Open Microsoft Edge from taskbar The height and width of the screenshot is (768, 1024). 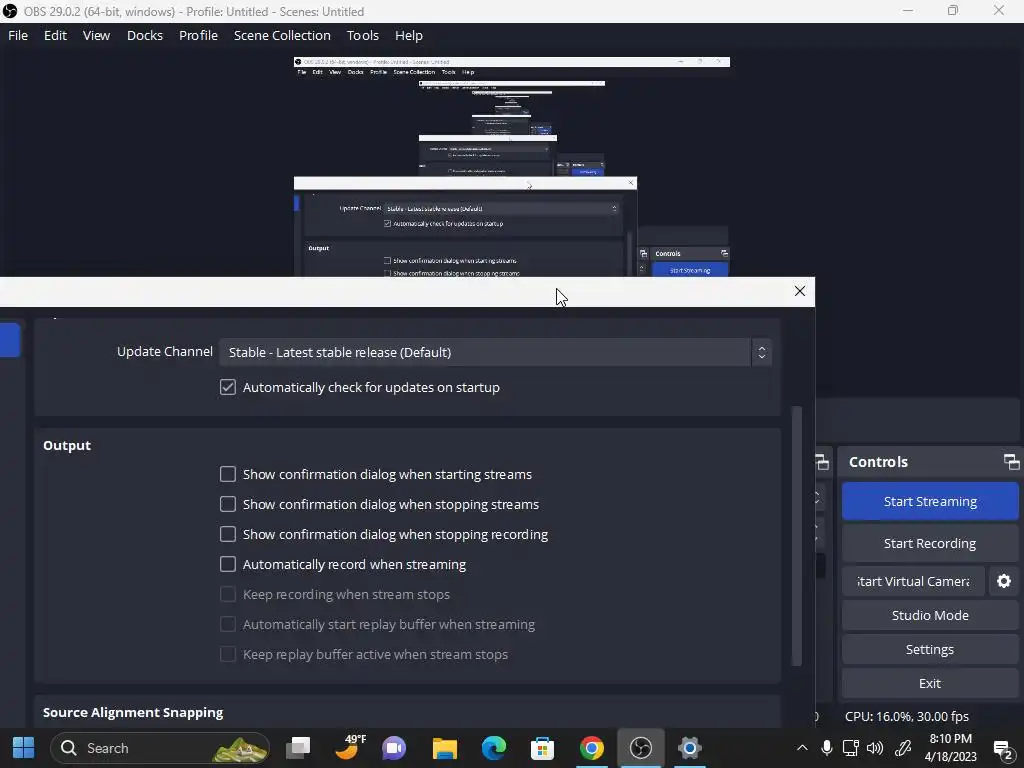coord(494,748)
